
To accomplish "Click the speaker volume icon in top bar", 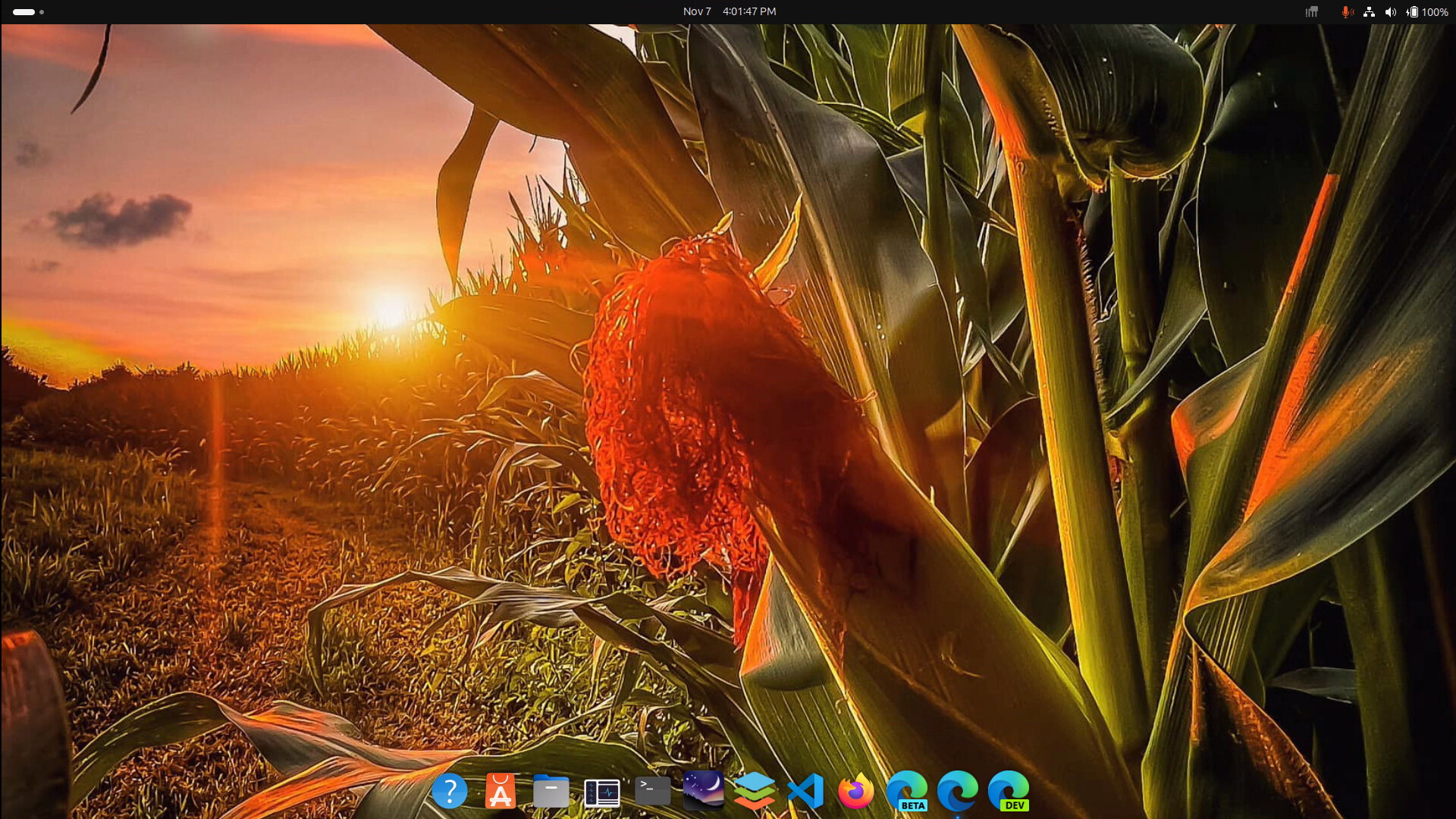I will [1390, 11].
